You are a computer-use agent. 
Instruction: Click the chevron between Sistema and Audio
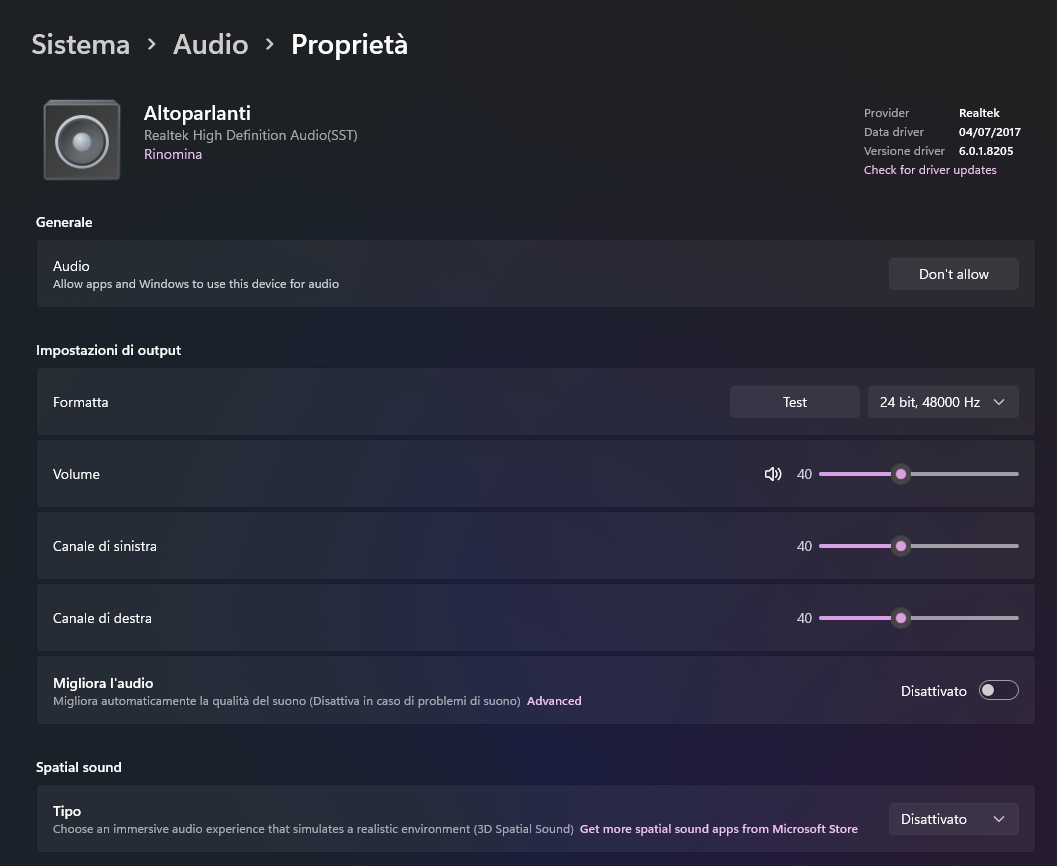[x=152, y=45]
